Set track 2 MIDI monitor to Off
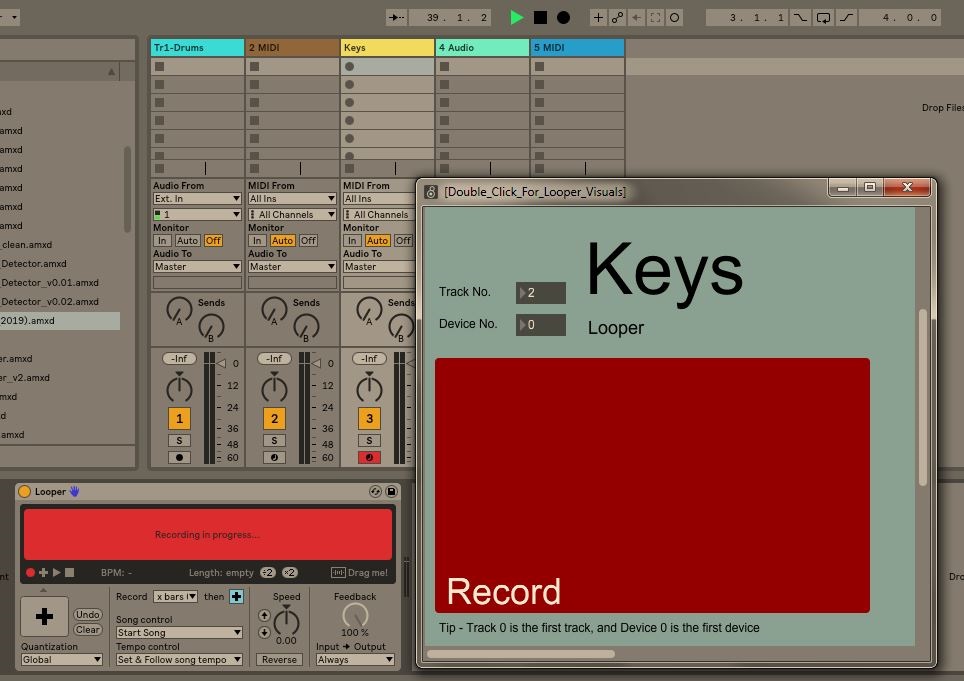This screenshot has height=681, width=964. coord(308,240)
